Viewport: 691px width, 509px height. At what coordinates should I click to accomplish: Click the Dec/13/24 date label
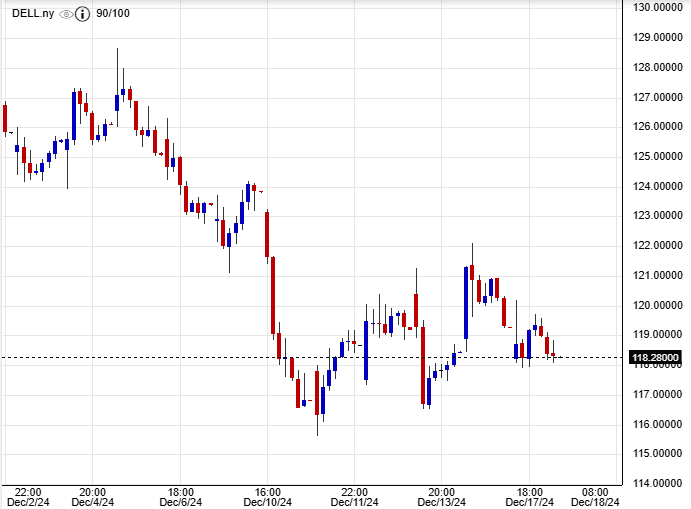pos(442,502)
